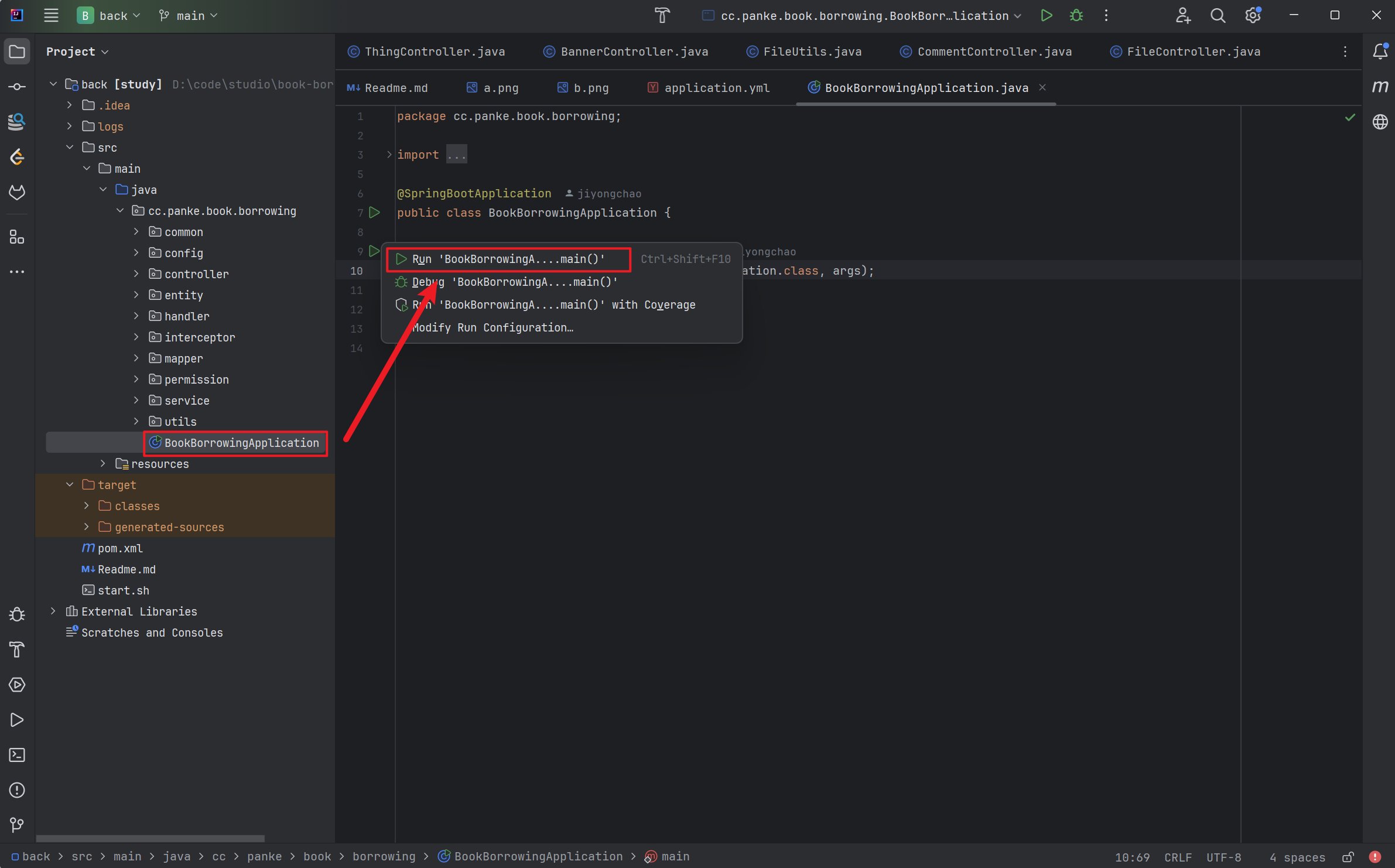Click the profile/account icon top-right
The width and height of the screenshot is (1395, 868).
click(x=1183, y=15)
